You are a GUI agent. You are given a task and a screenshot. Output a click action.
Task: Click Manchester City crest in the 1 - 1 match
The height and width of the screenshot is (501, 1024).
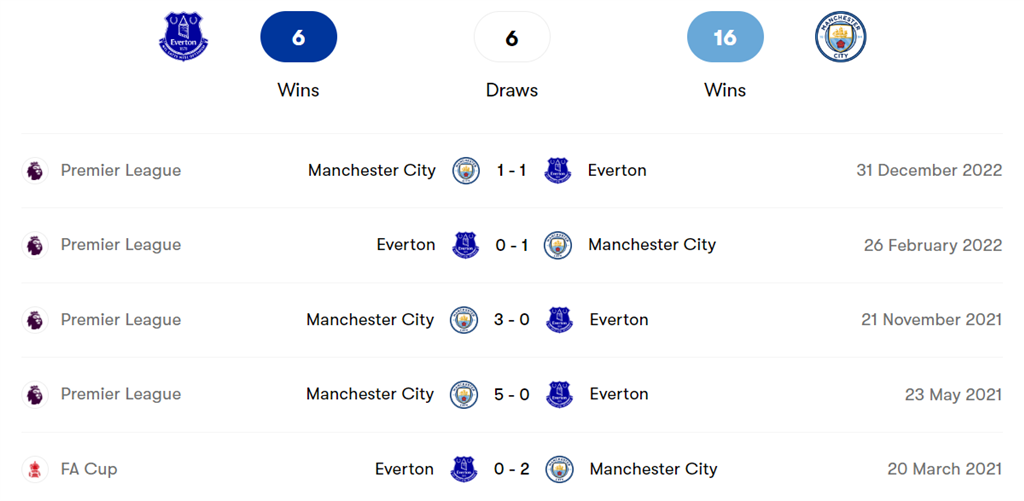(466, 170)
